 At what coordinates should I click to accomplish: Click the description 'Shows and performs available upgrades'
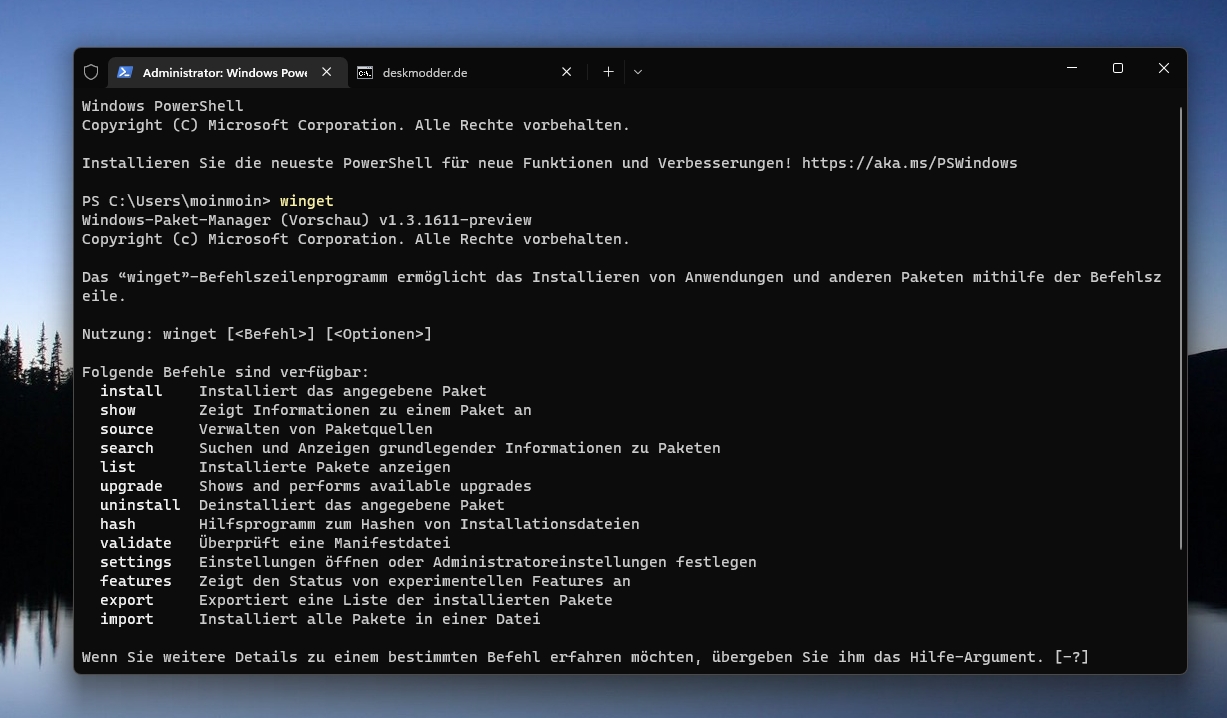(365, 486)
